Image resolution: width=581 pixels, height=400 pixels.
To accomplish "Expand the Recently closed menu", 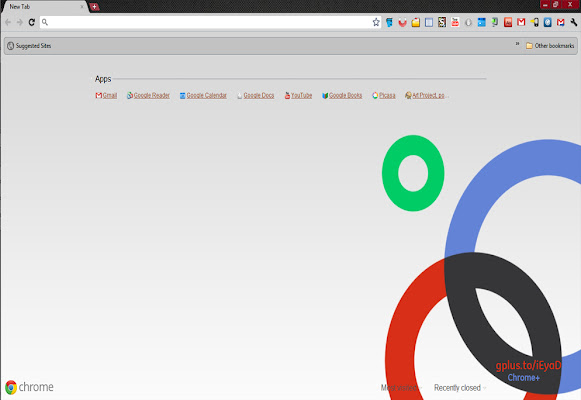I will [x=460, y=388].
